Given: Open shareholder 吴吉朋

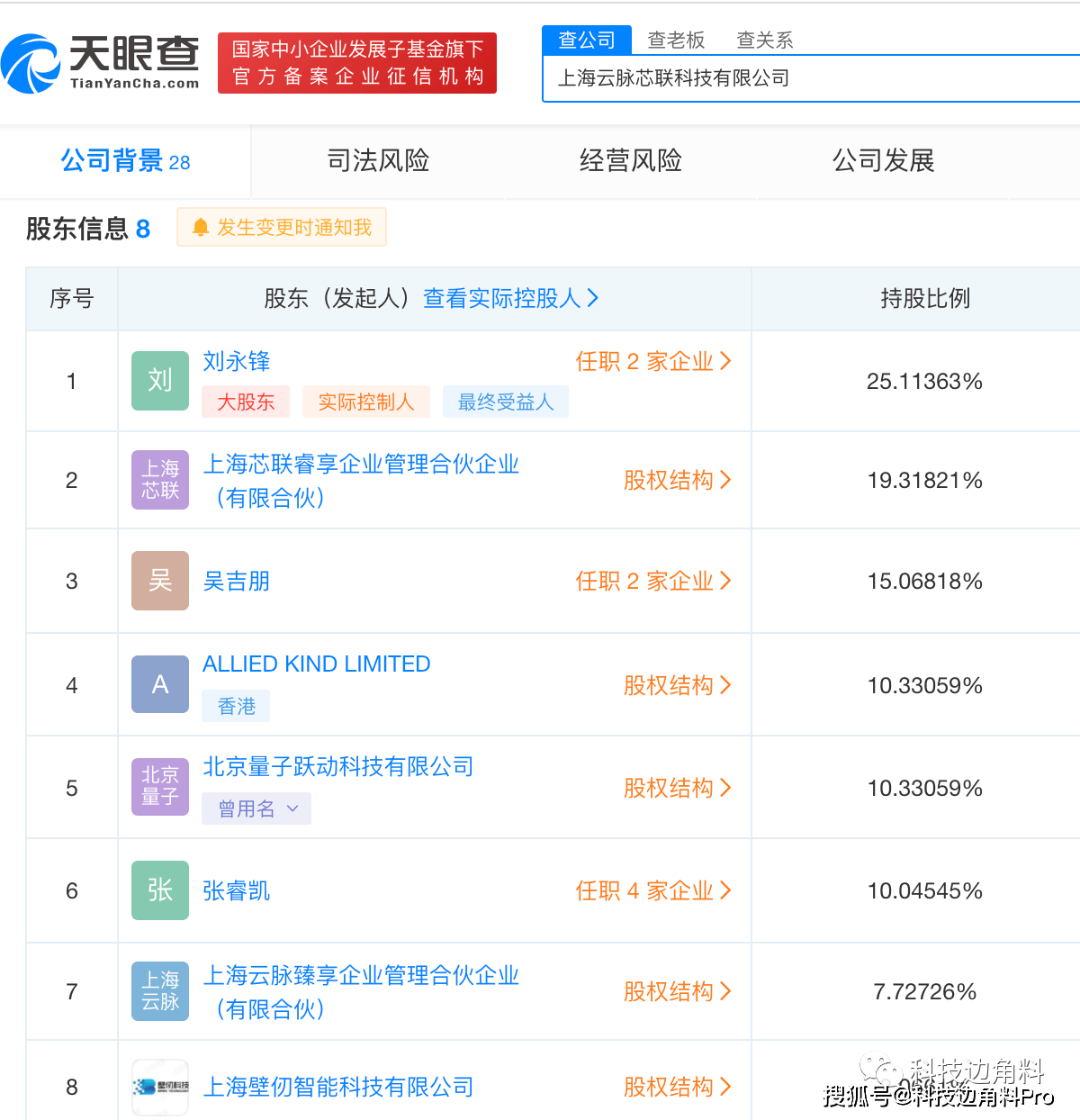Looking at the screenshot, I should 237,581.
